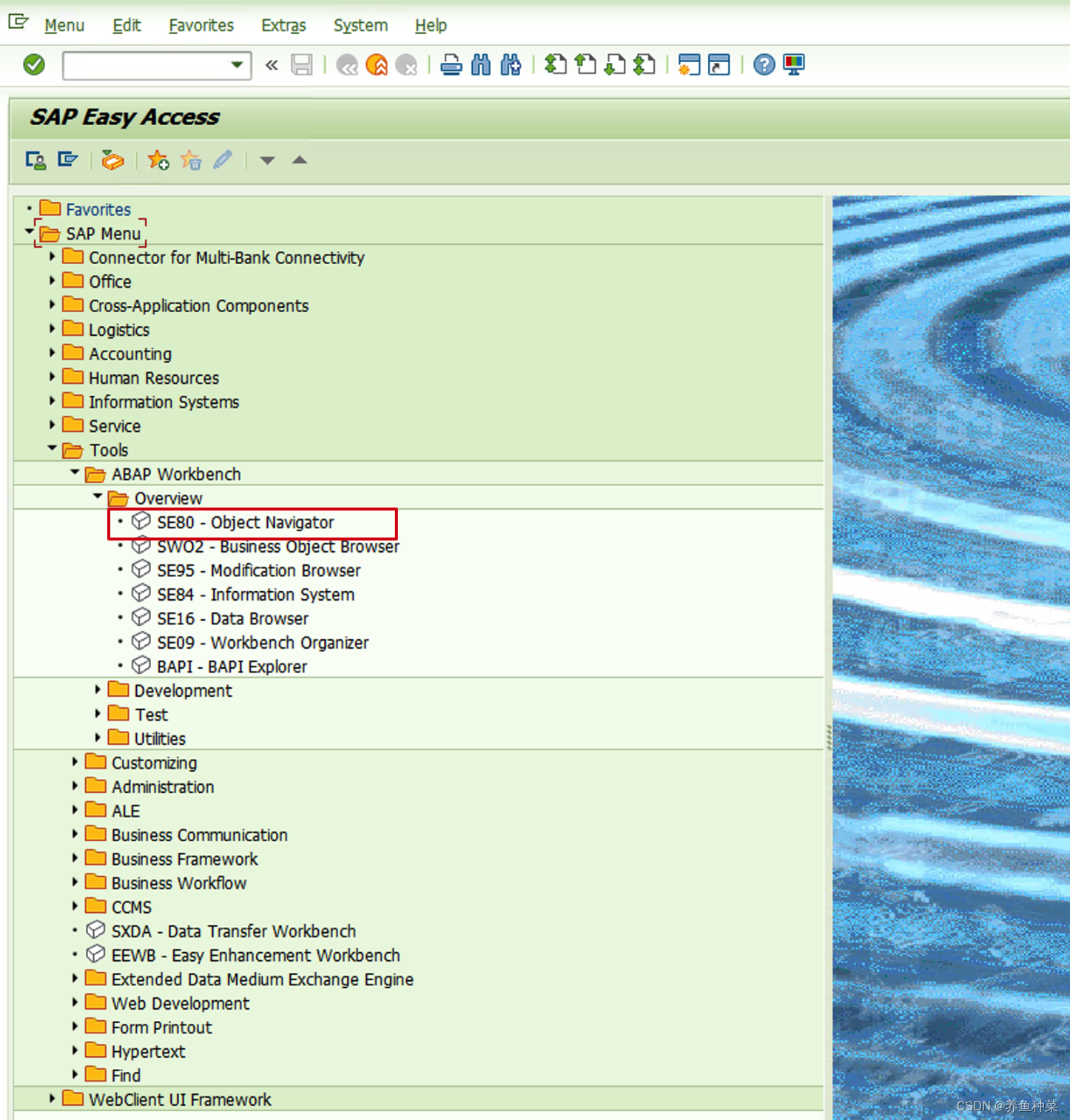This screenshot has height=1120, width=1070.
Task: Click the Move Favorites Down arrow
Action: 267,161
